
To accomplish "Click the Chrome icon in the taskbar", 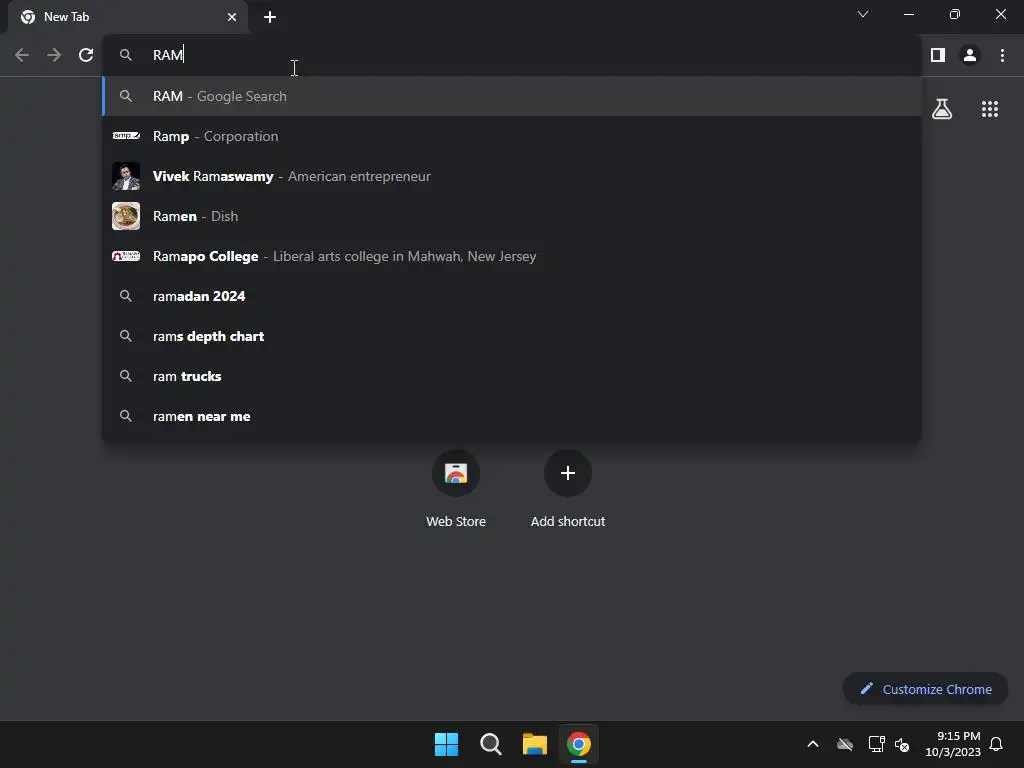I will tap(579, 744).
